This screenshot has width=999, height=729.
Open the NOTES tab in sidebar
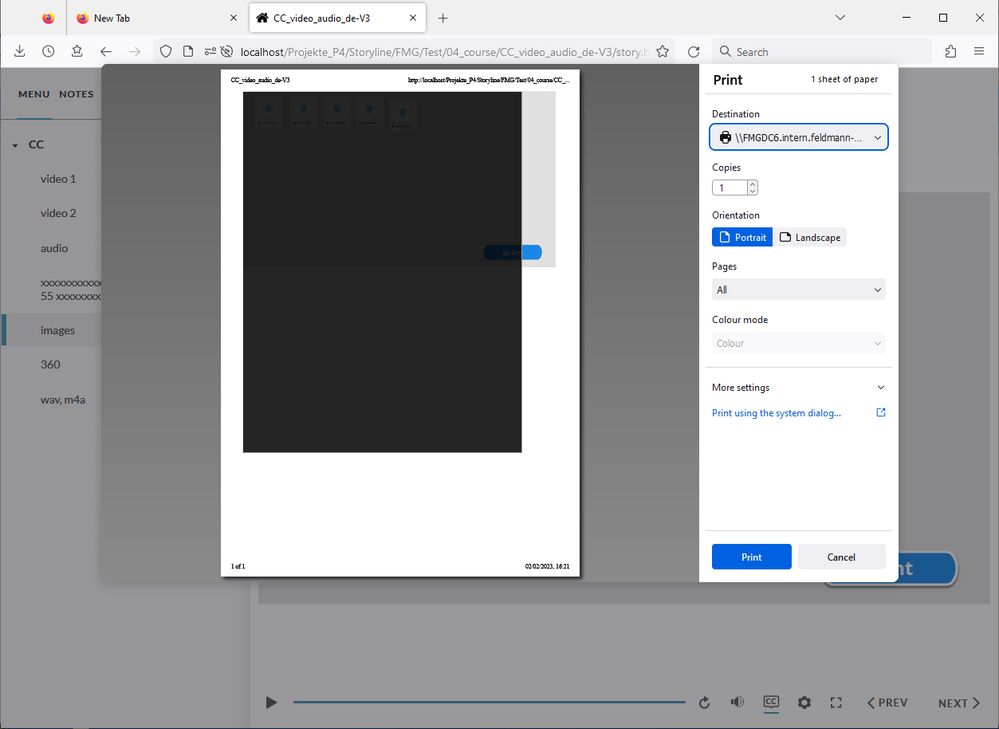pos(76,94)
